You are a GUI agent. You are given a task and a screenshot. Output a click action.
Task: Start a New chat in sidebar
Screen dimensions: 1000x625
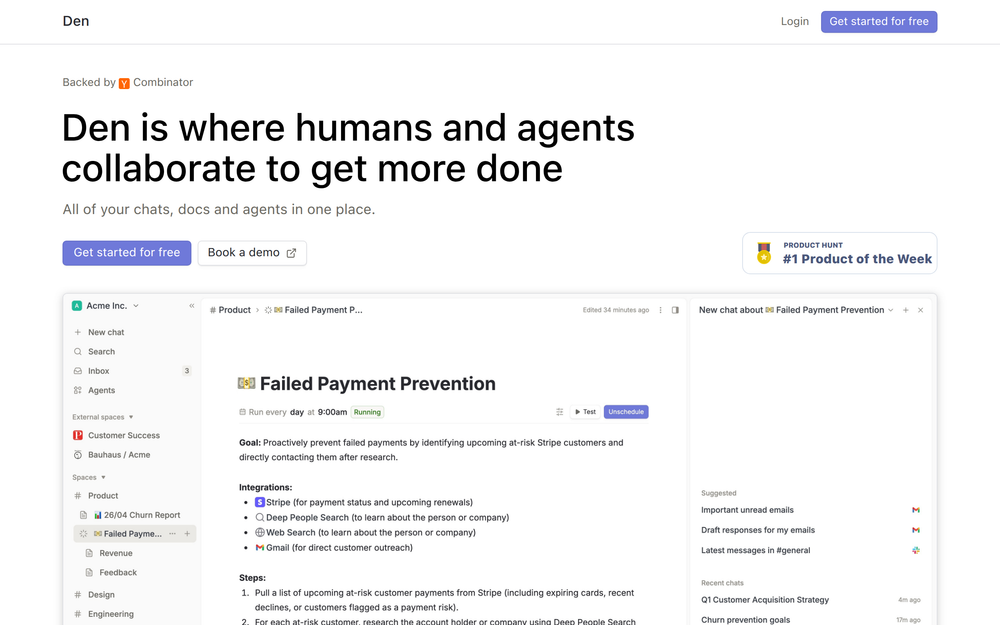[x=106, y=332]
